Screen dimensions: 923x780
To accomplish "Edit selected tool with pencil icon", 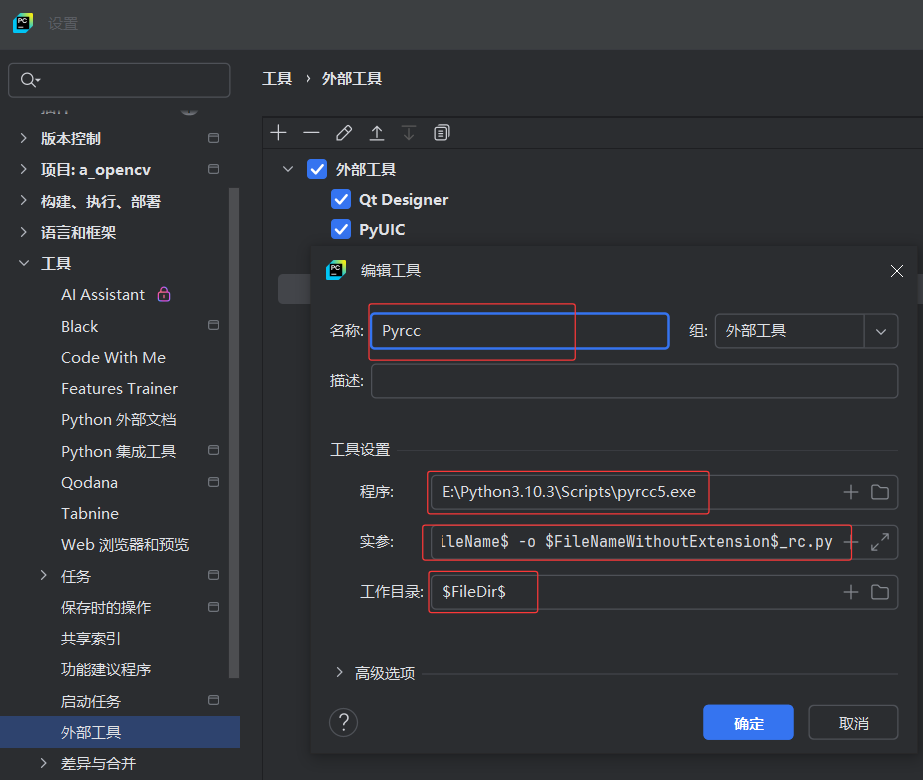I will click(344, 133).
